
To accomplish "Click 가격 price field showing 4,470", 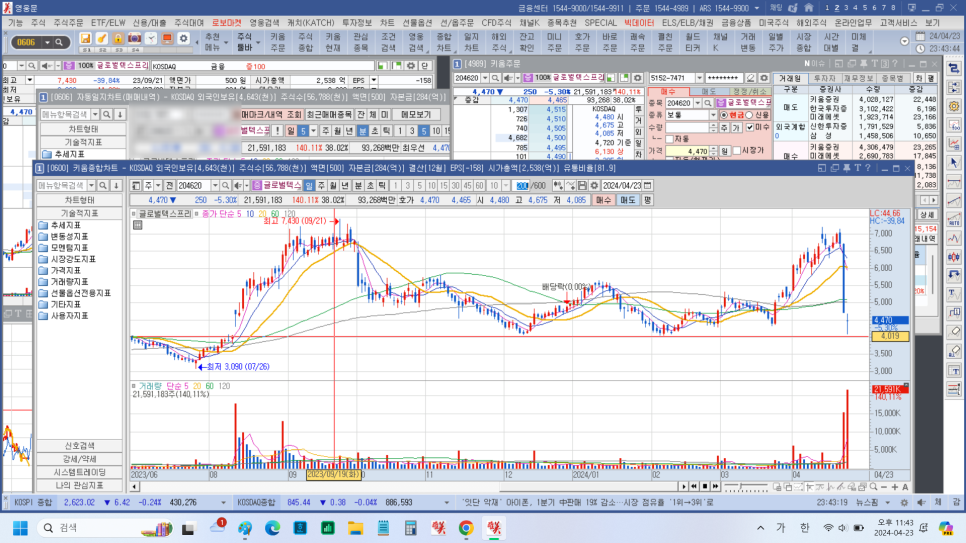I will coord(687,150).
